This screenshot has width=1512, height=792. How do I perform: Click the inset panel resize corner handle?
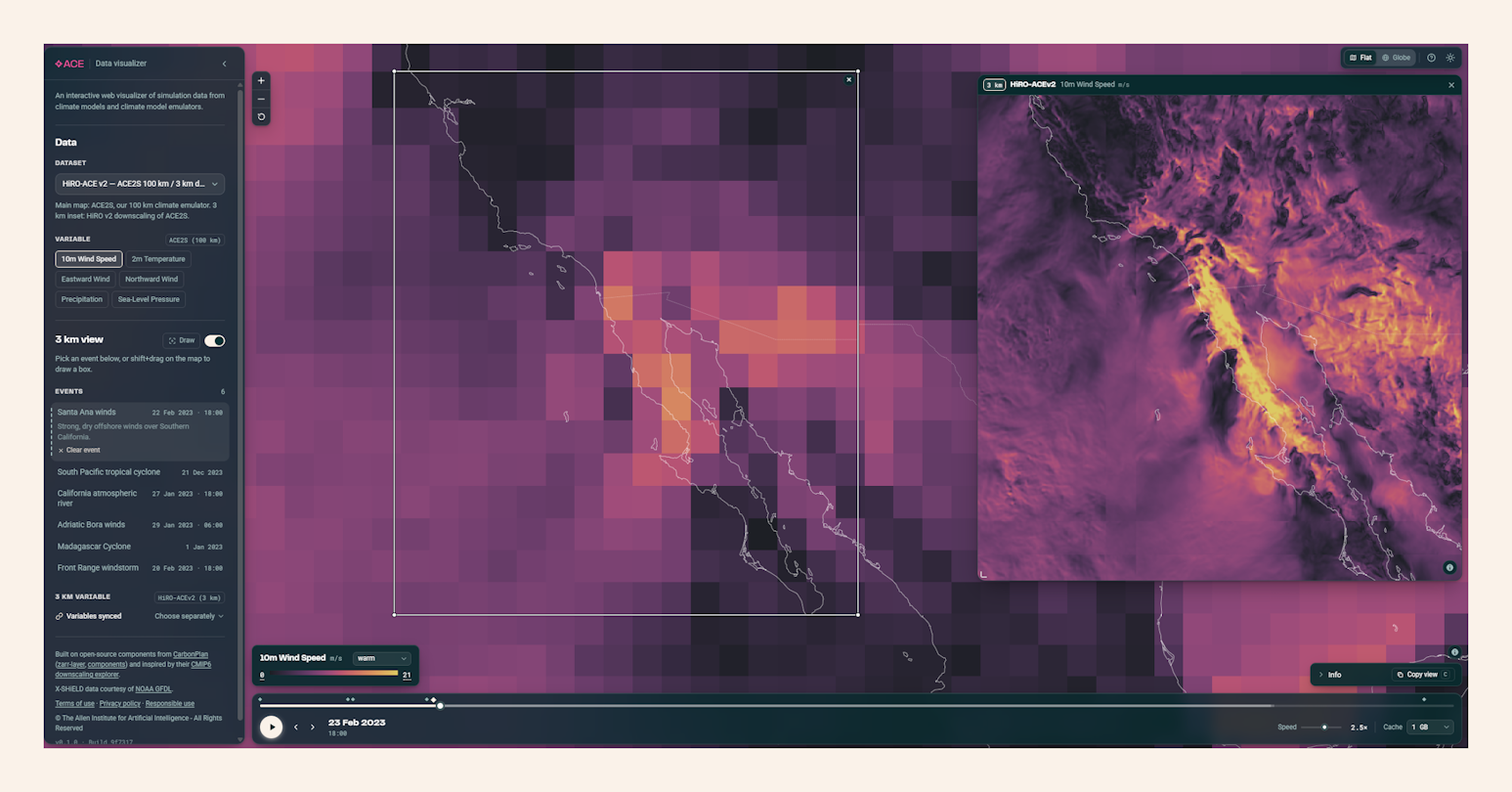983,574
